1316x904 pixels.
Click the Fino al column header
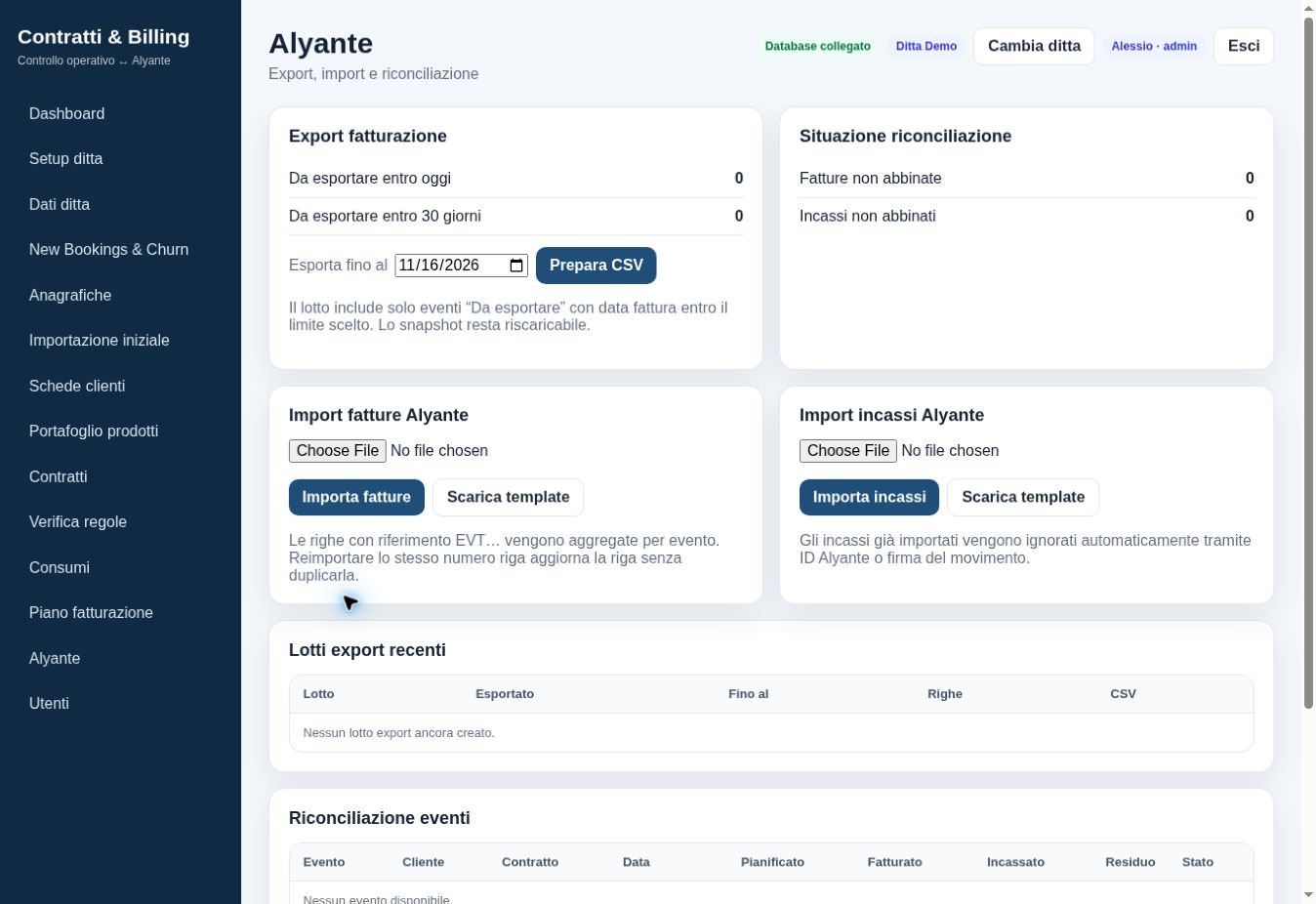click(x=748, y=694)
